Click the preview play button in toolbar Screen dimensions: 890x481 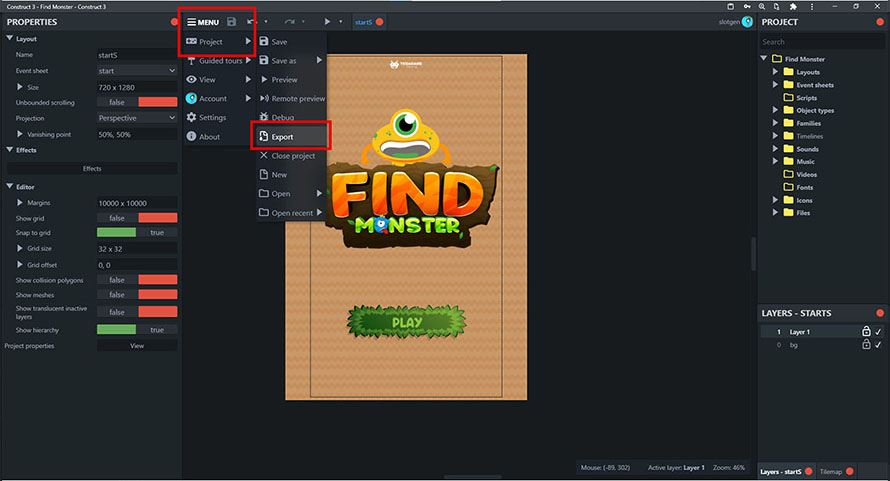pos(327,22)
